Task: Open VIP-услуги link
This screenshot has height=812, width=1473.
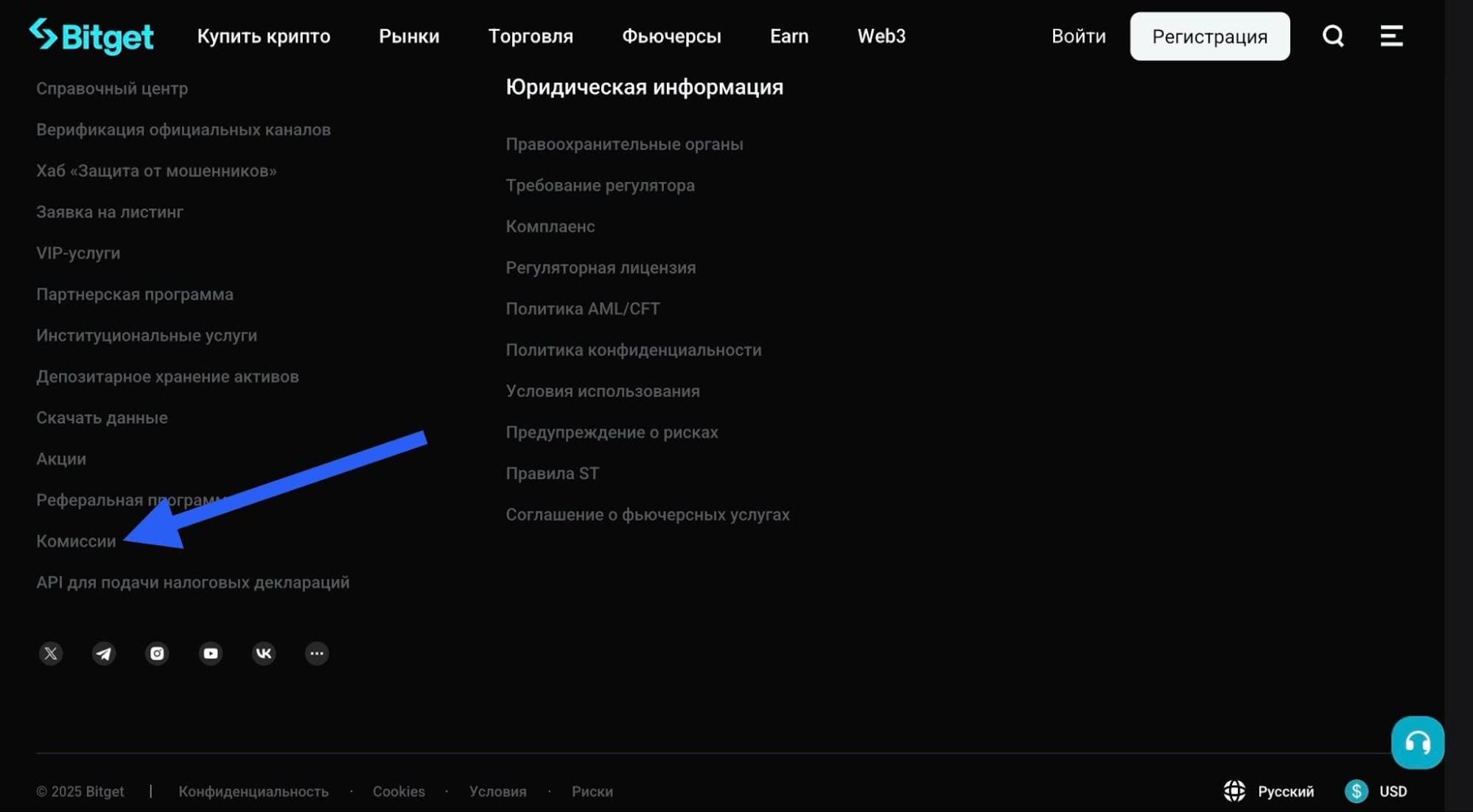Action: click(78, 253)
